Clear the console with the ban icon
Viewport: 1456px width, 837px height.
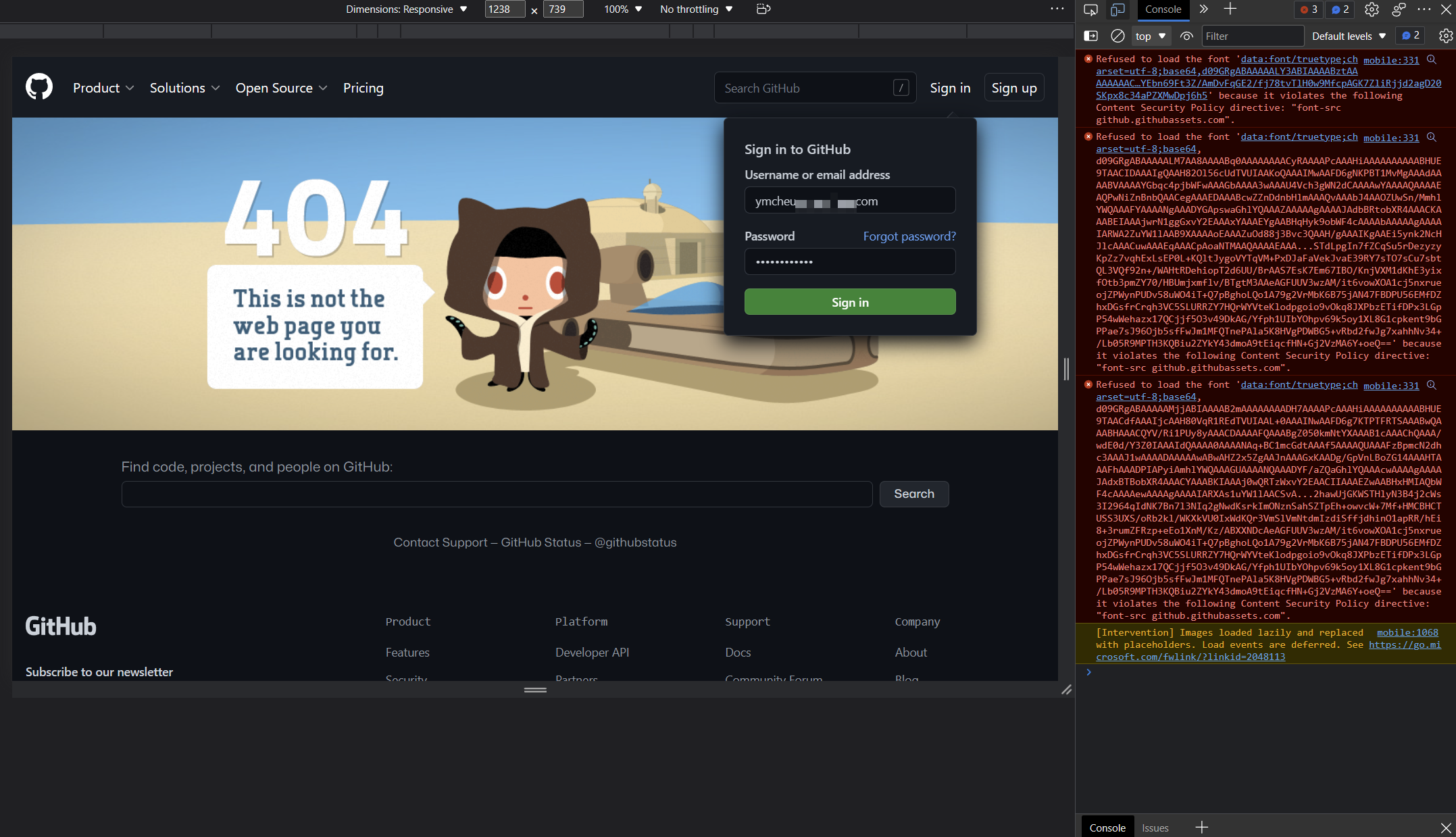(1118, 36)
